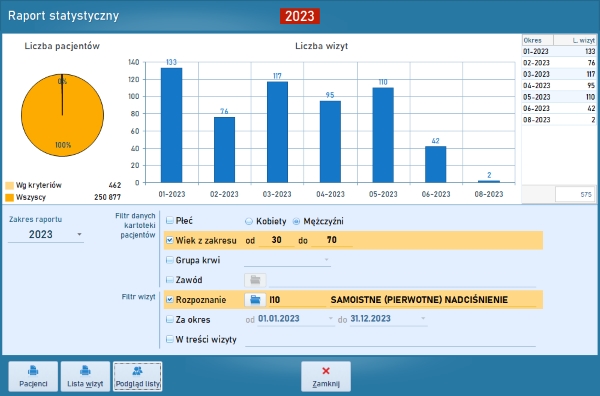
Task: Open Podgląd listy preview
Action: tap(138, 376)
